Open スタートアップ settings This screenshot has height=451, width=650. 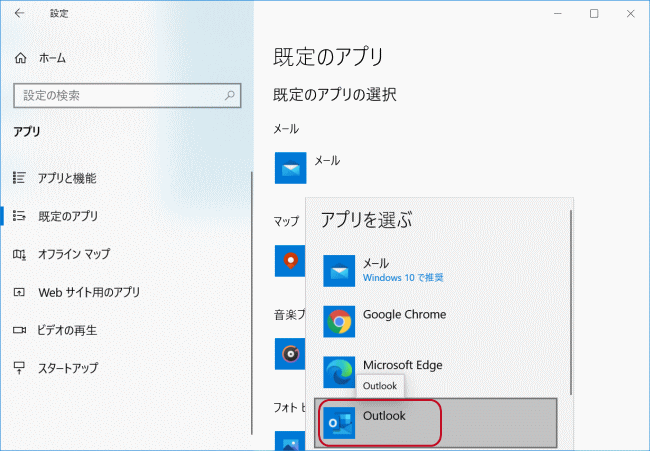coord(56,368)
